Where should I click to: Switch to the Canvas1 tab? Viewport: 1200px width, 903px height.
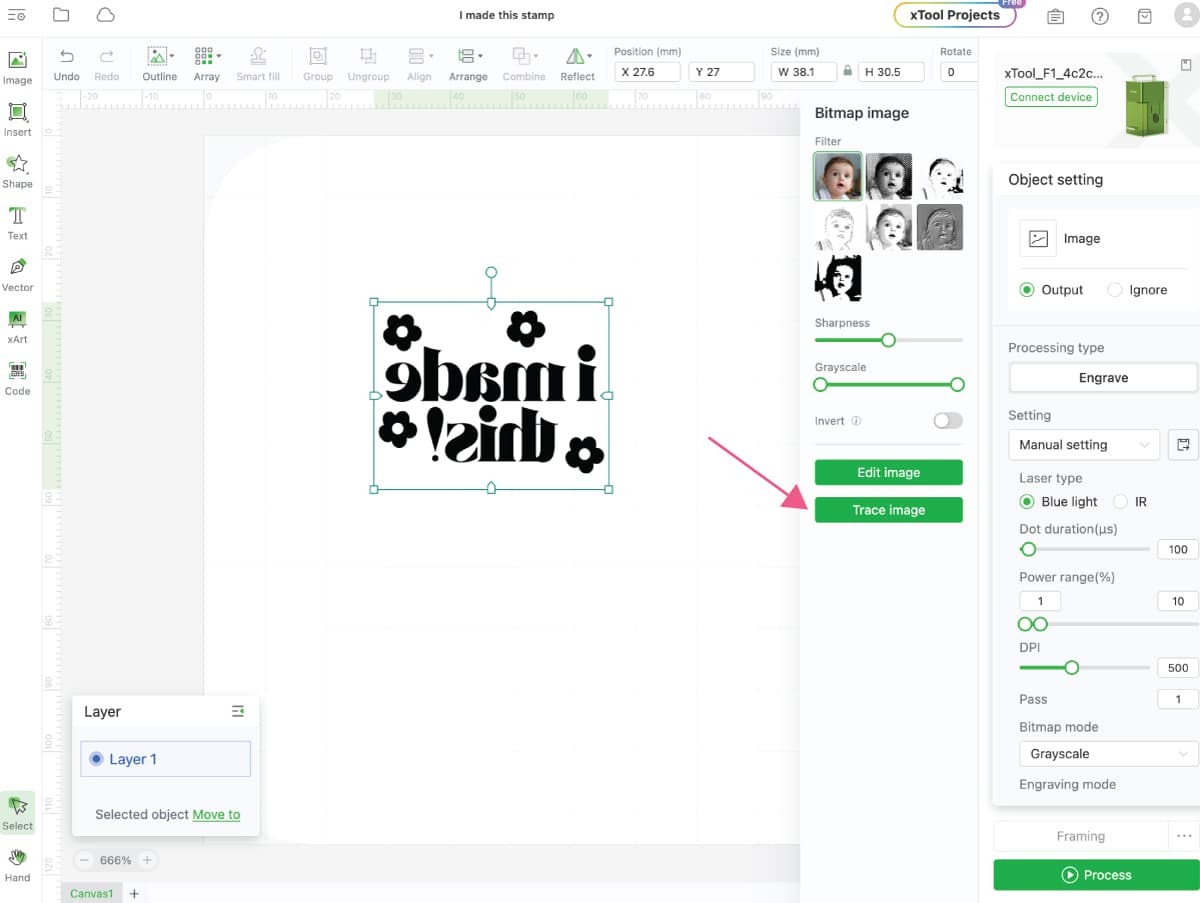tap(92, 893)
